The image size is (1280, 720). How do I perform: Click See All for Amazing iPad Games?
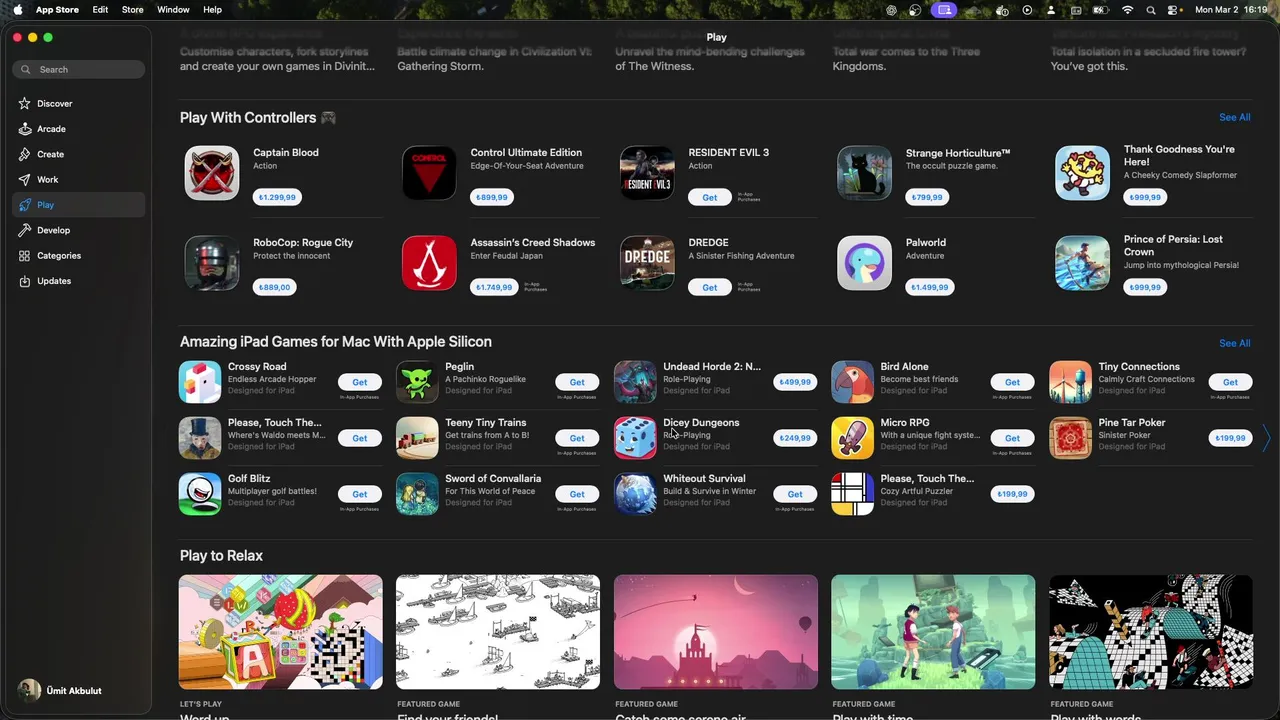[x=1234, y=343]
